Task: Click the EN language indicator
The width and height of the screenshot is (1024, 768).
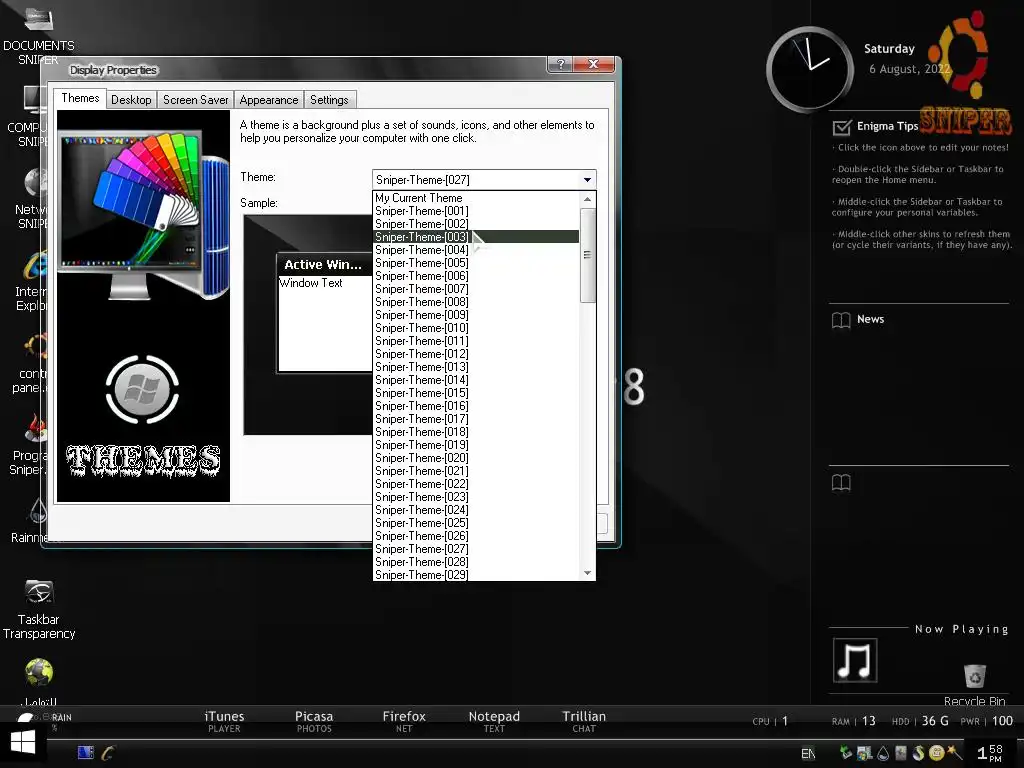Action: pyautogui.click(x=808, y=754)
